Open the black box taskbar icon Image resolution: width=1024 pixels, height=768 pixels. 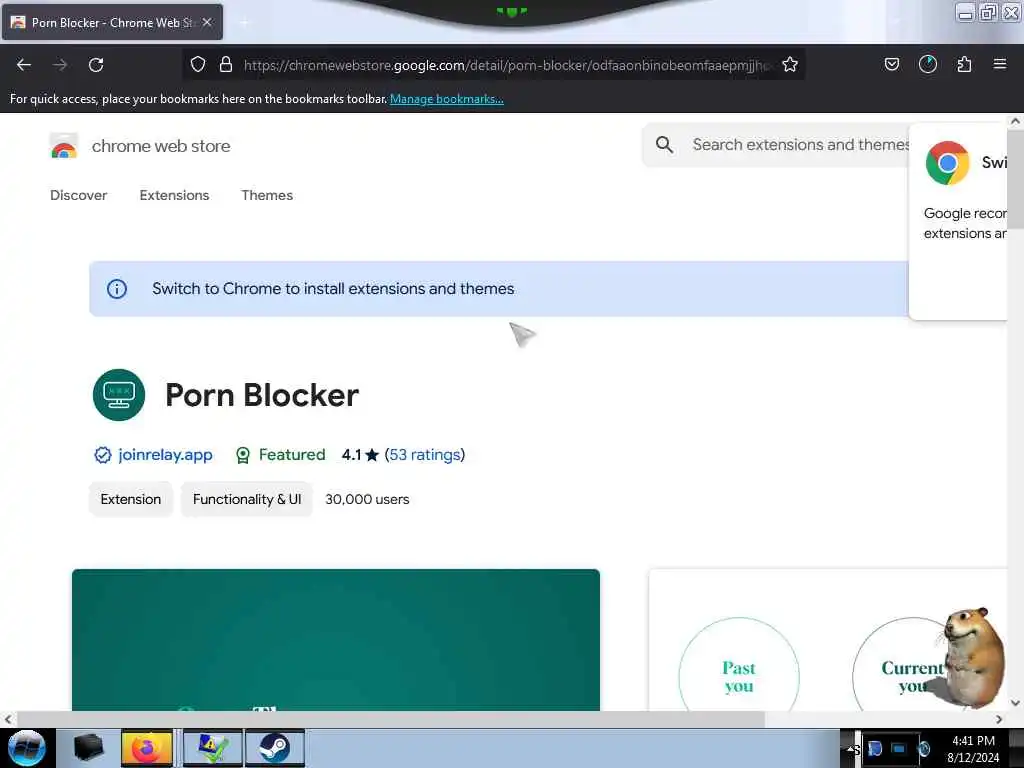(x=88, y=748)
